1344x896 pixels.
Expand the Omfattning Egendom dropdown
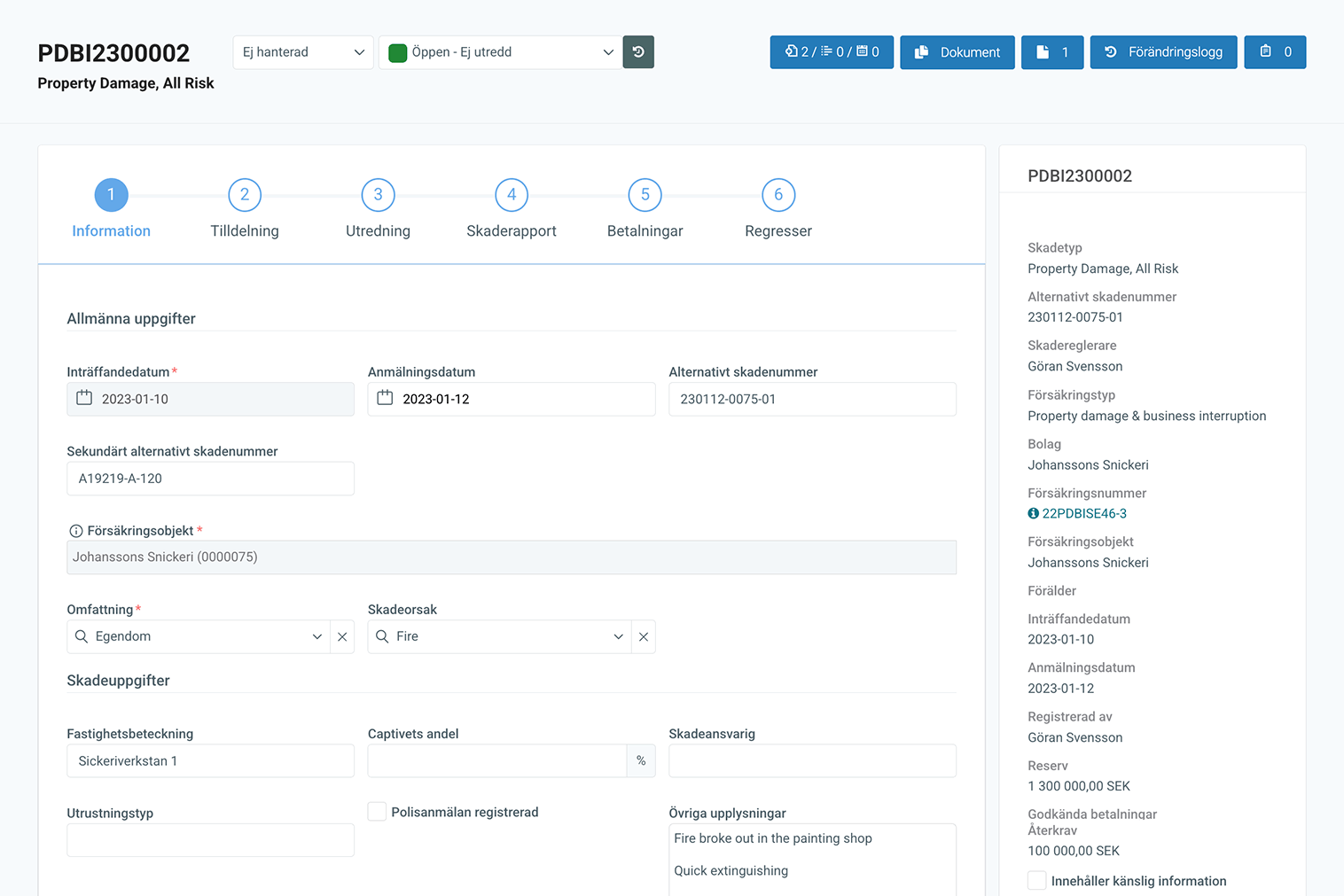pyautogui.click(x=316, y=637)
